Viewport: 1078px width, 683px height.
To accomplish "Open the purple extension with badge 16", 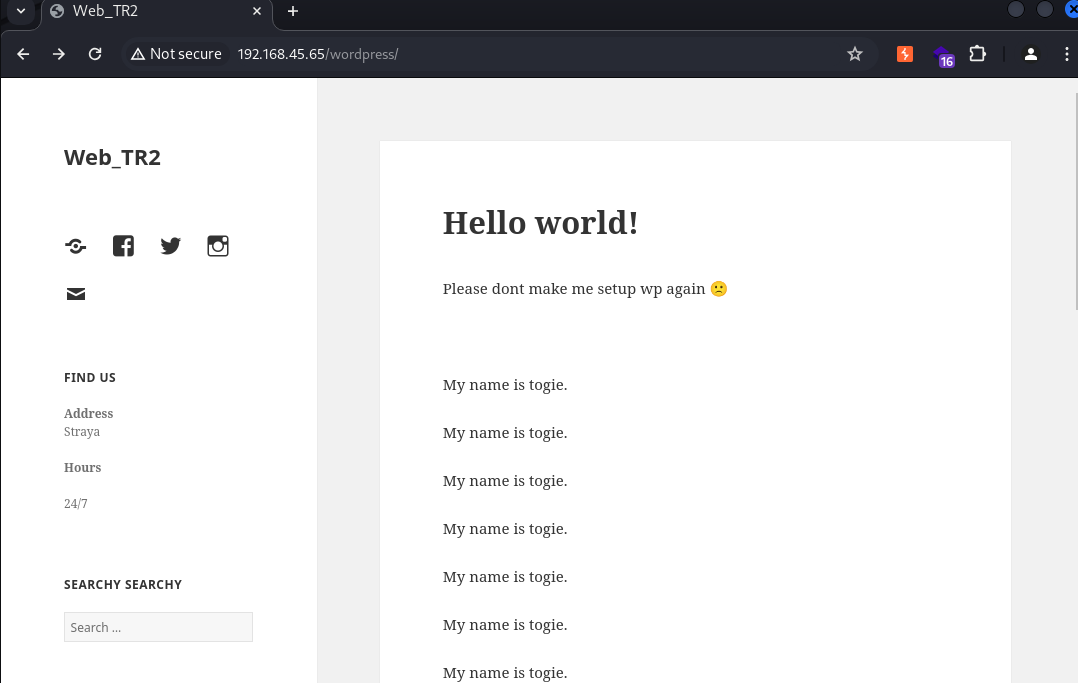I will [943, 56].
